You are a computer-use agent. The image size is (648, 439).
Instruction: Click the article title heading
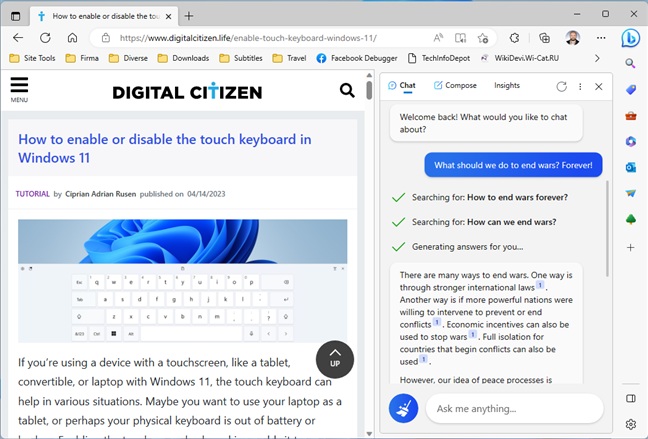click(x=164, y=148)
